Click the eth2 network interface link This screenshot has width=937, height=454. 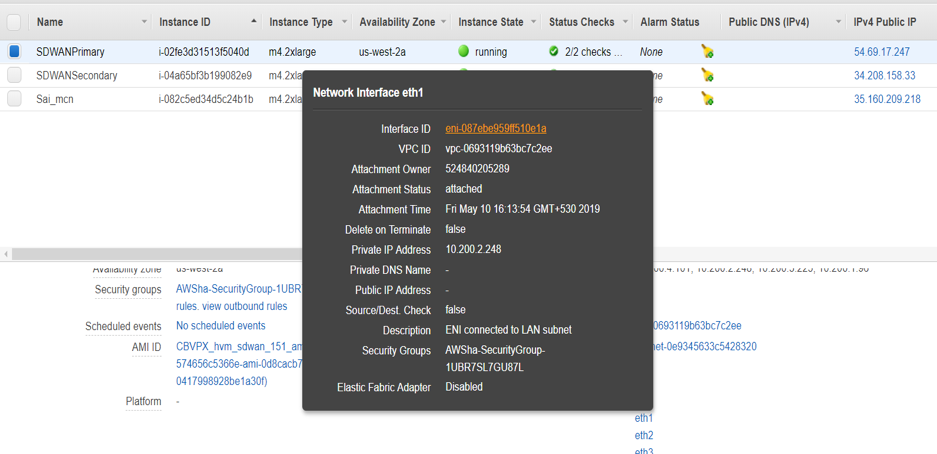tap(644, 435)
